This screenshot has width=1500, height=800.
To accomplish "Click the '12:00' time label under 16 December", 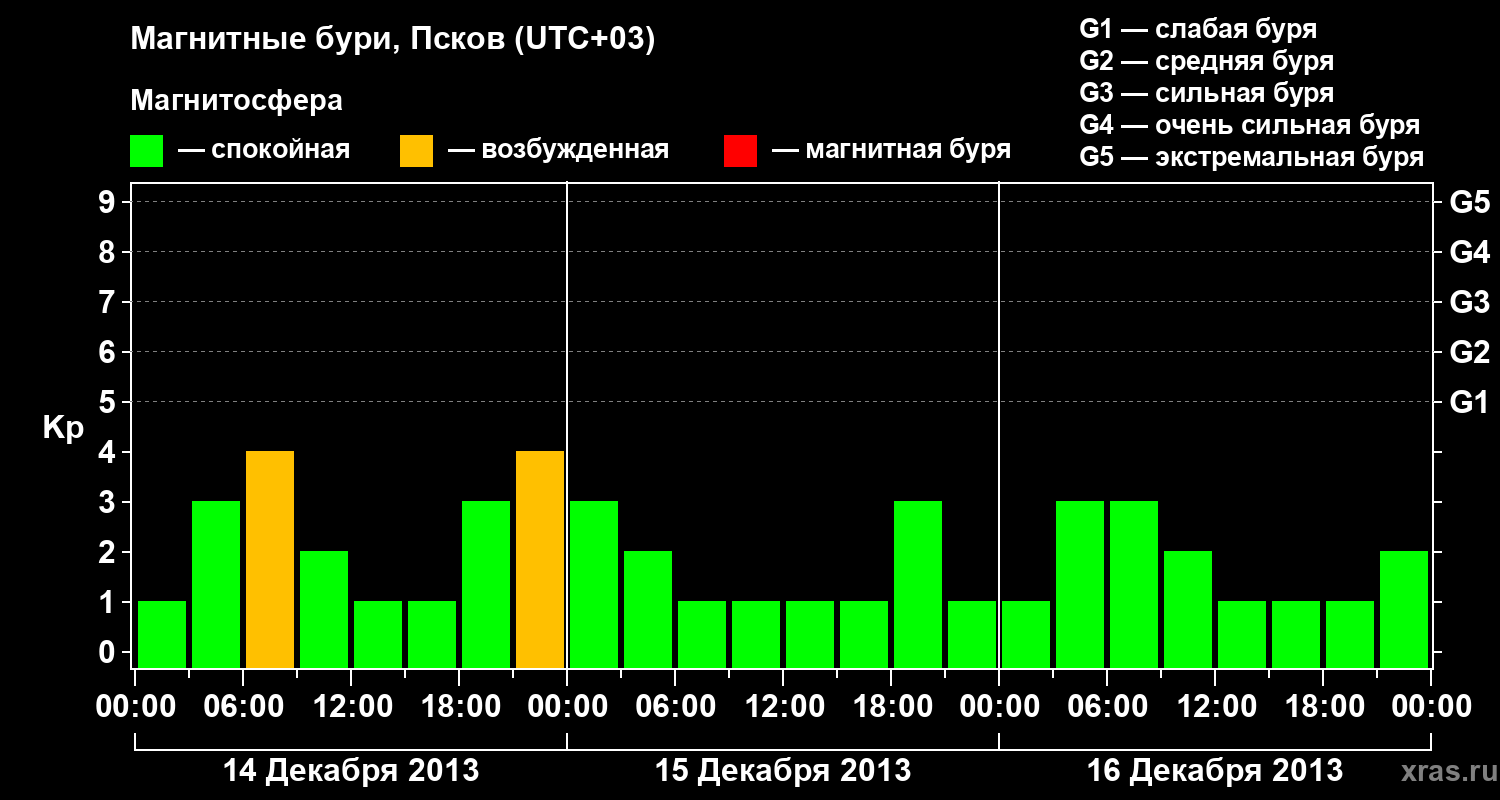I will click(x=1215, y=707).
